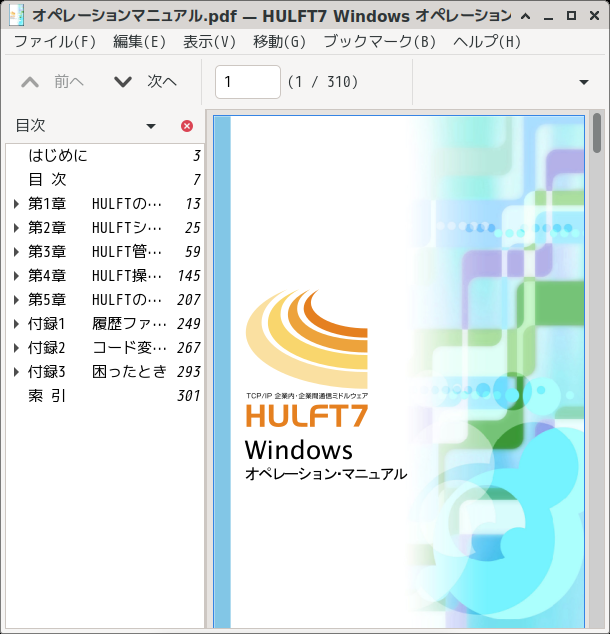Screen dimensions: 610x634
Task: Select the 第5章 entry on page 207
Action: point(105,300)
